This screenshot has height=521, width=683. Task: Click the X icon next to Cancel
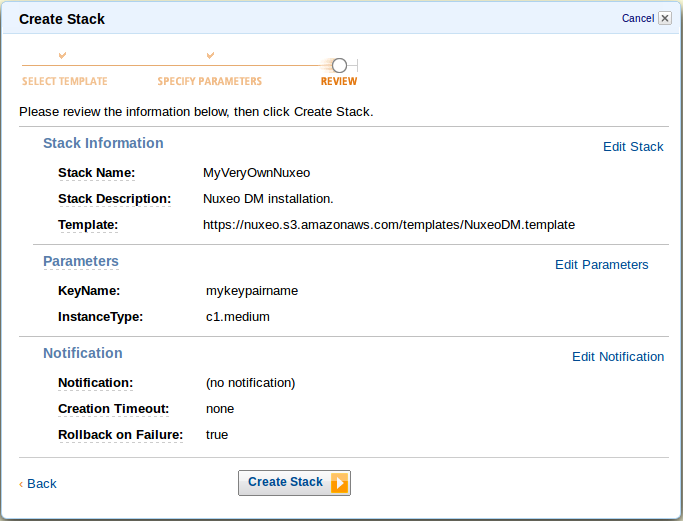click(665, 18)
